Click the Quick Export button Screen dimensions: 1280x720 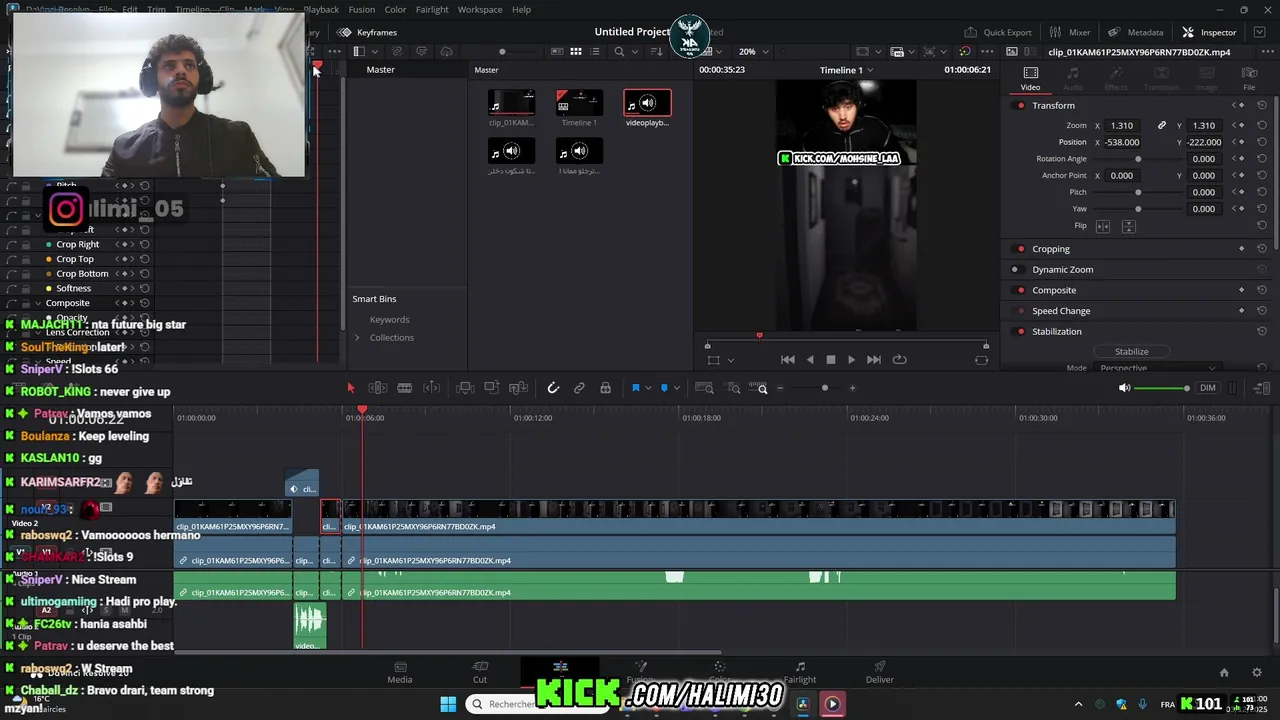[997, 32]
